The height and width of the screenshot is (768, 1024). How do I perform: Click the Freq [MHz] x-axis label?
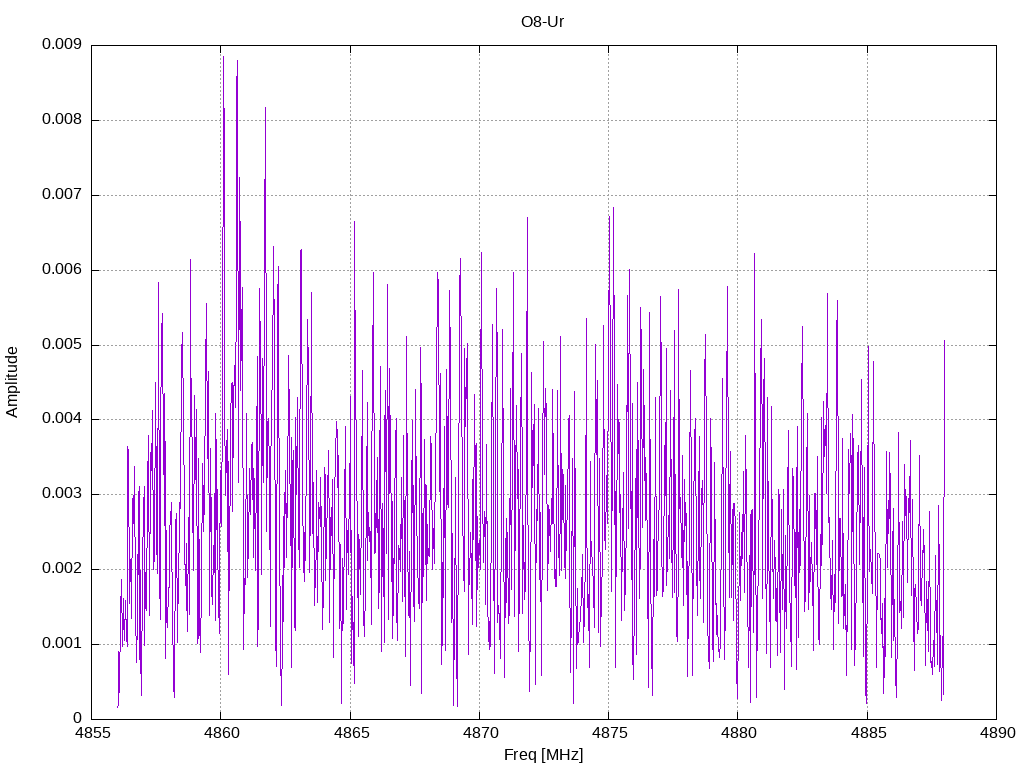click(543, 754)
